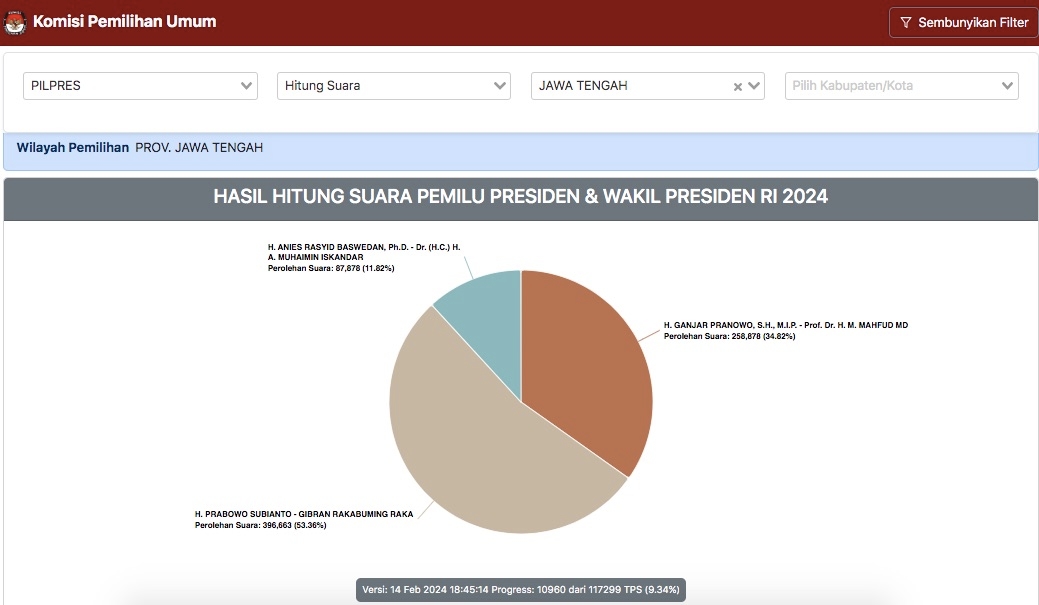Click Perolehan Suara 396,663 (53.36%) text

pyautogui.click(x=260, y=525)
